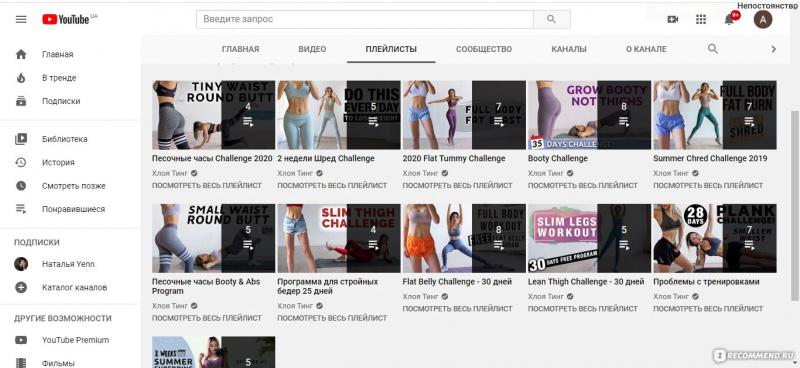View full playlist under Проблемы с тренировками

click(x=708, y=308)
